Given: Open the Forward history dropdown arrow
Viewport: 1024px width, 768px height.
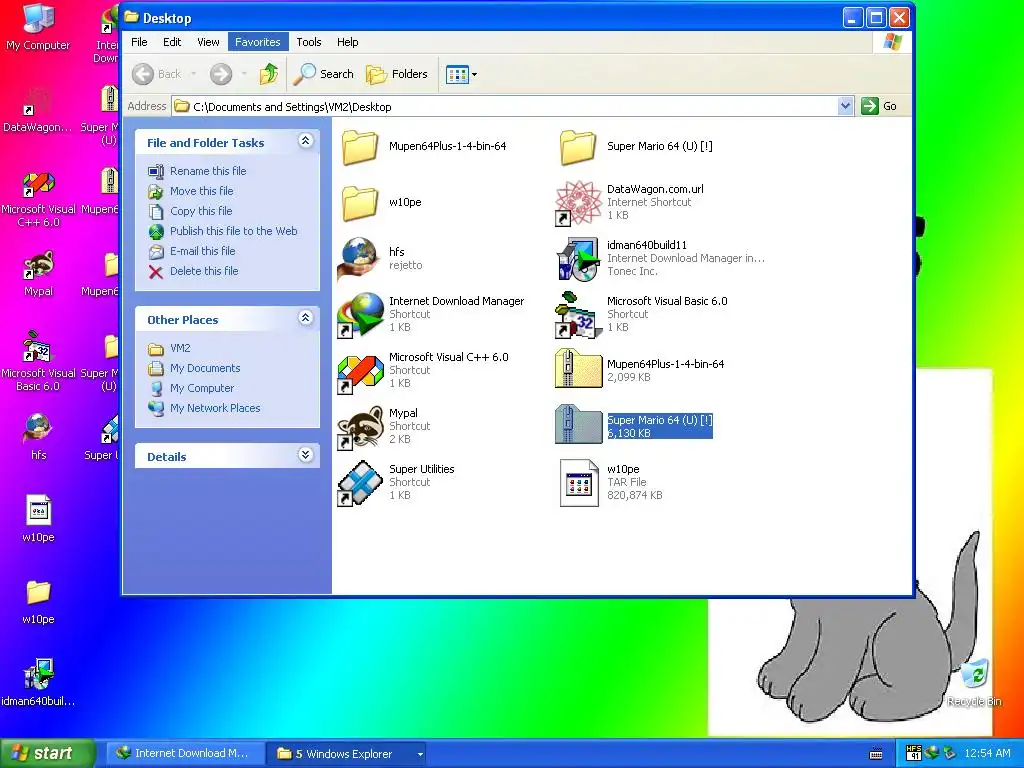Looking at the screenshot, I should pyautogui.click(x=244, y=74).
